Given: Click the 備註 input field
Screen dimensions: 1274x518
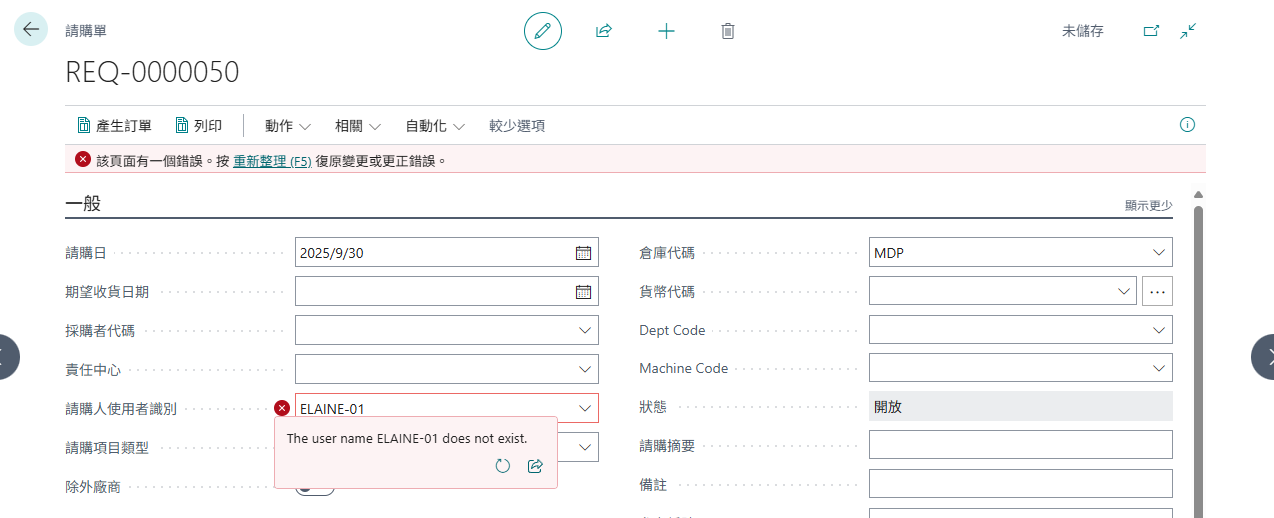Looking at the screenshot, I should [1020, 484].
